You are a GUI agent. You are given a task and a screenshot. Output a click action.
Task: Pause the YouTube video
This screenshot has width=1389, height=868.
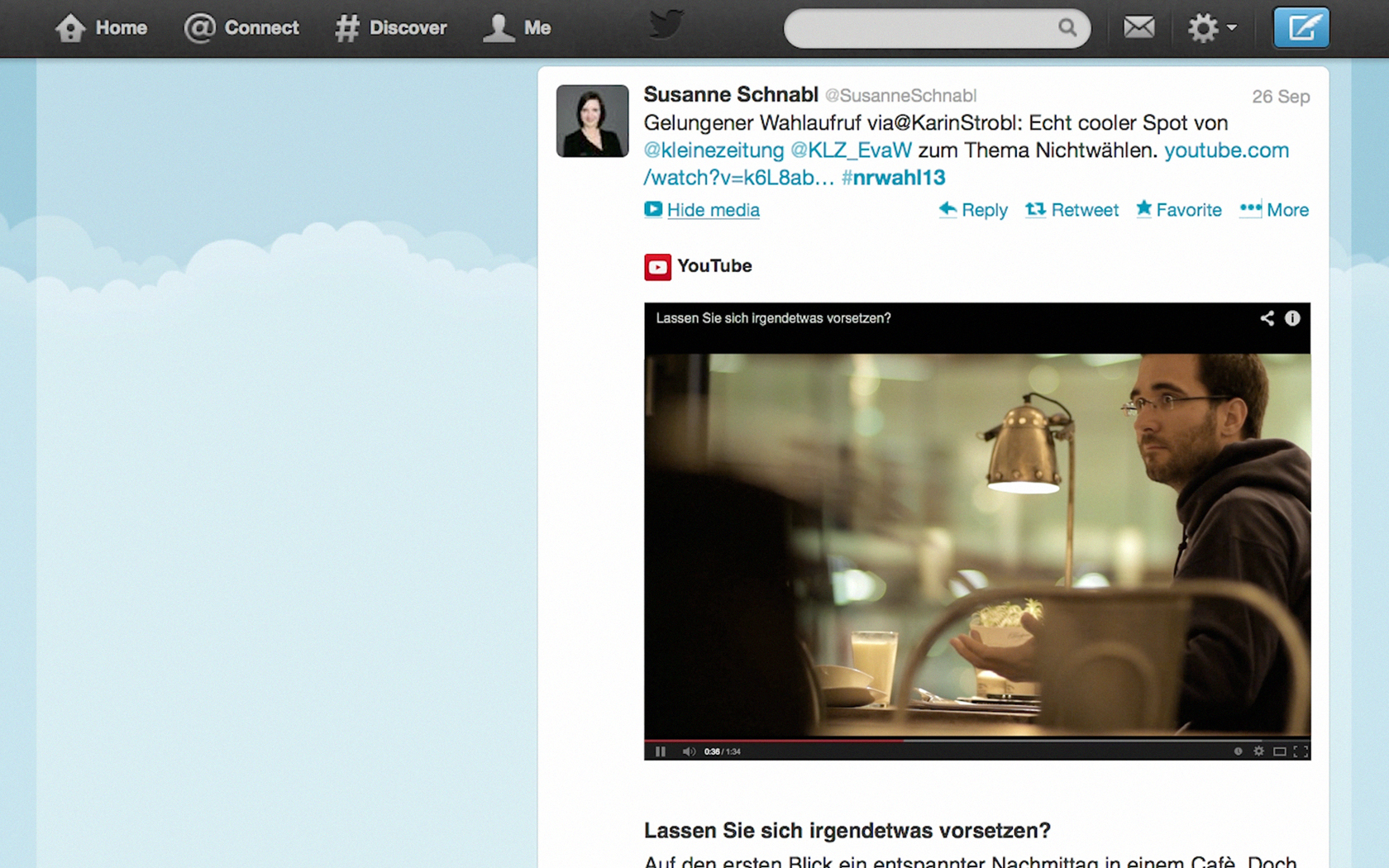point(660,751)
